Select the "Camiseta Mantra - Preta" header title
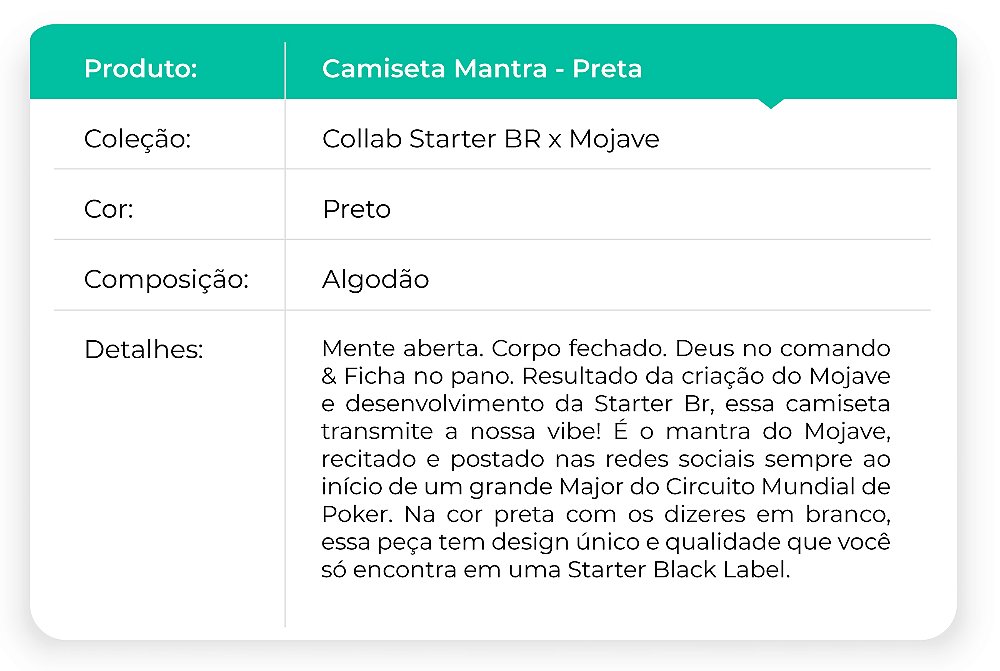Image resolution: width=1000 pixels, height=671 pixels. (482, 69)
